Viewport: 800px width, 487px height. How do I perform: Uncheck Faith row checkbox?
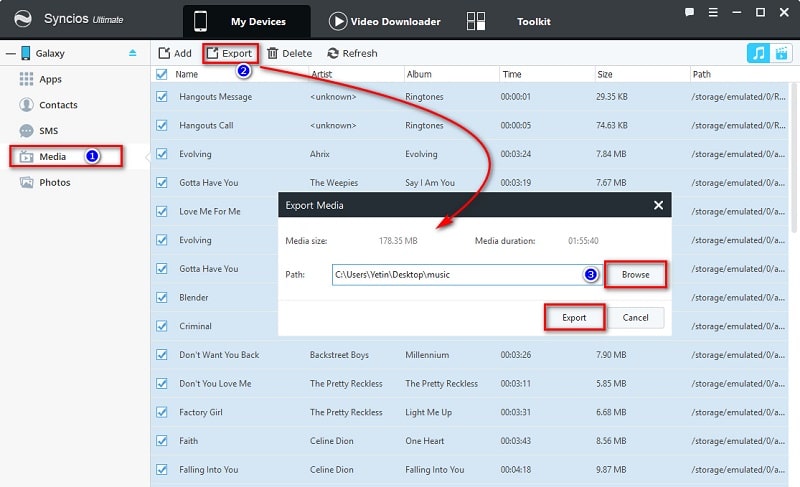[162, 441]
